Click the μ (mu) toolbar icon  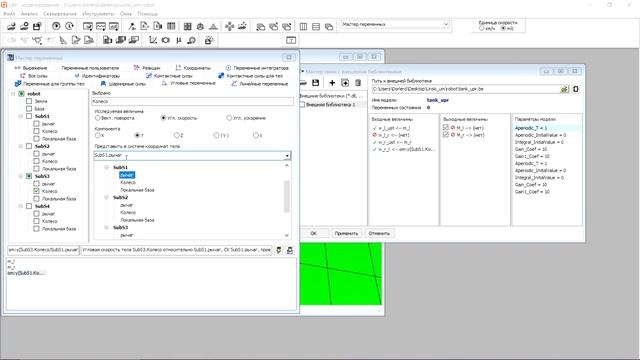click(x=178, y=40)
